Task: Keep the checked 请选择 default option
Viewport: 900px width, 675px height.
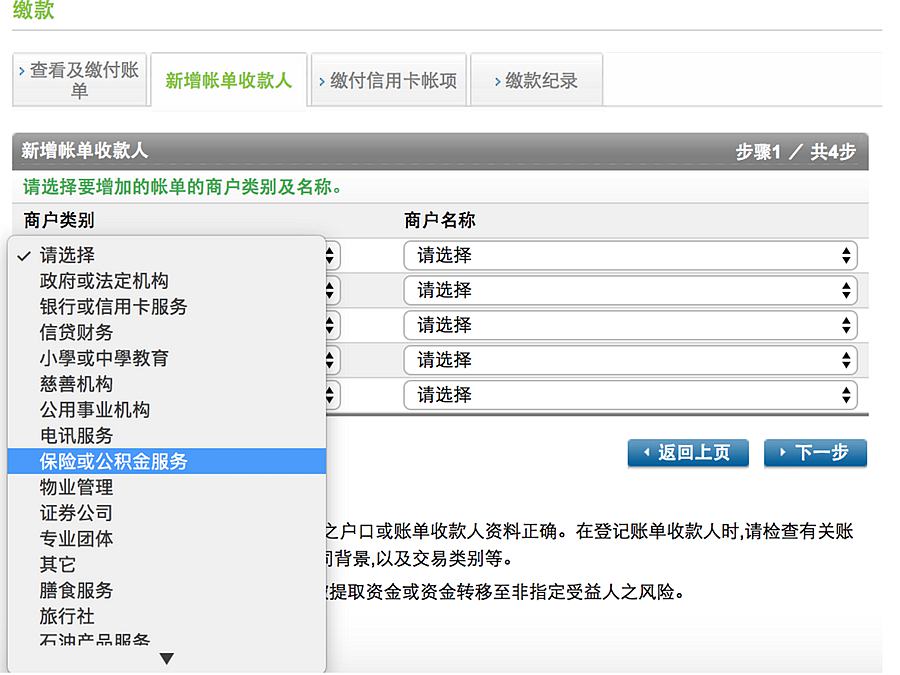Action: (67, 255)
